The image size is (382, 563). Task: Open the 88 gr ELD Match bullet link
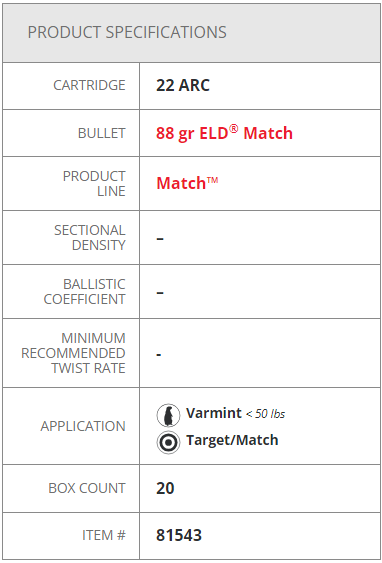tap(224, 133)
